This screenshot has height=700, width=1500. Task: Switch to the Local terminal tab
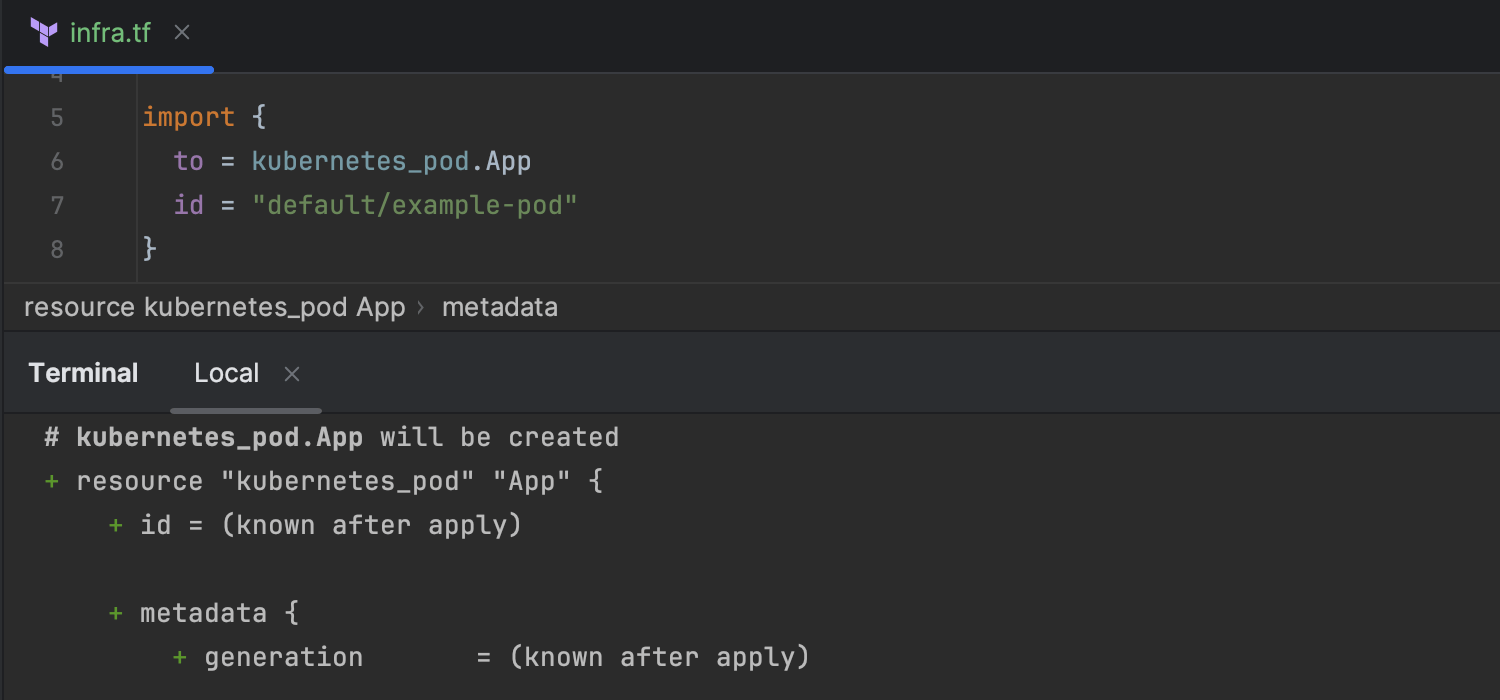(x=227, y=374)
